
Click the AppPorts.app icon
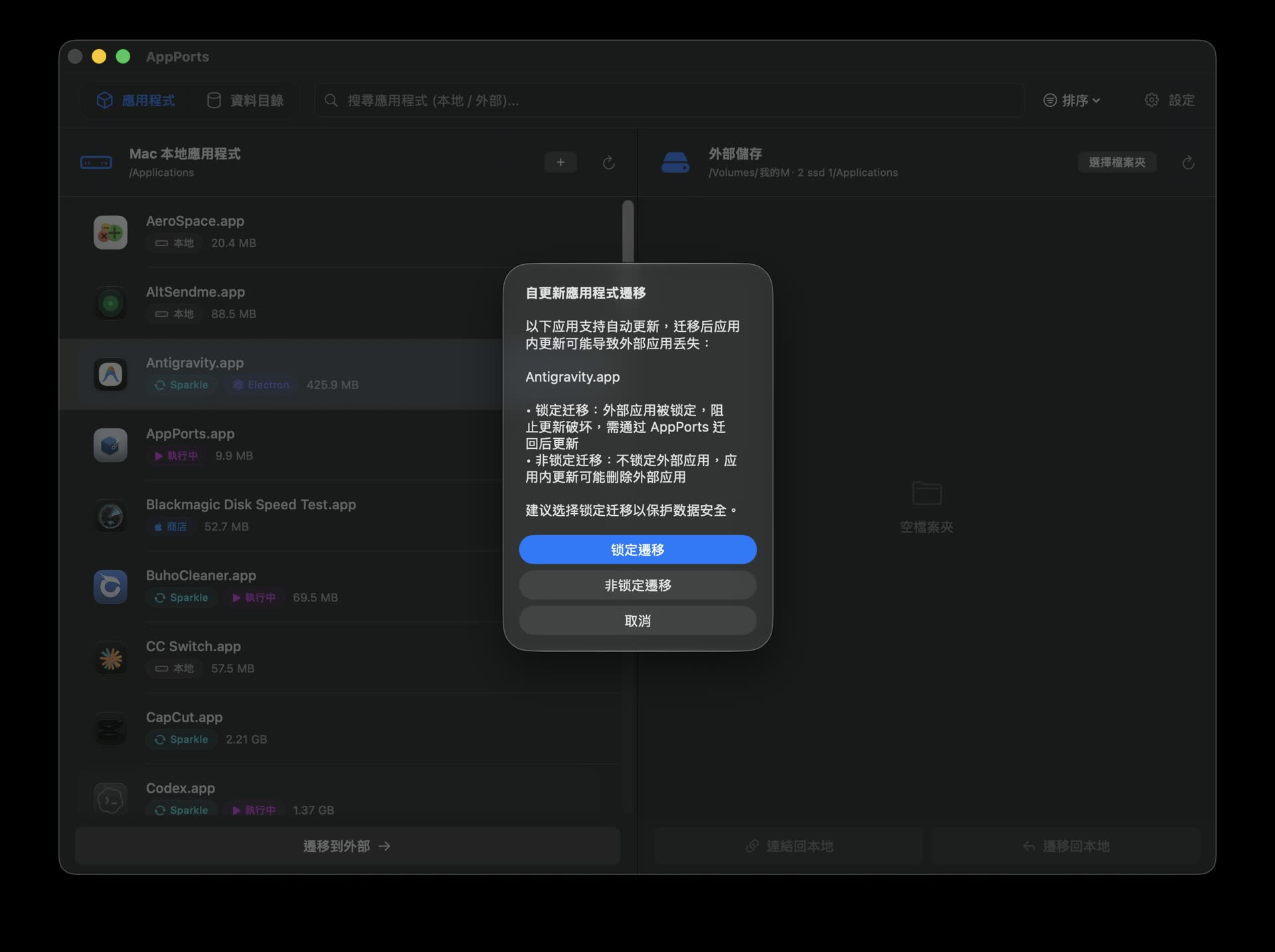pyautogui.click(x=110, y=445)
